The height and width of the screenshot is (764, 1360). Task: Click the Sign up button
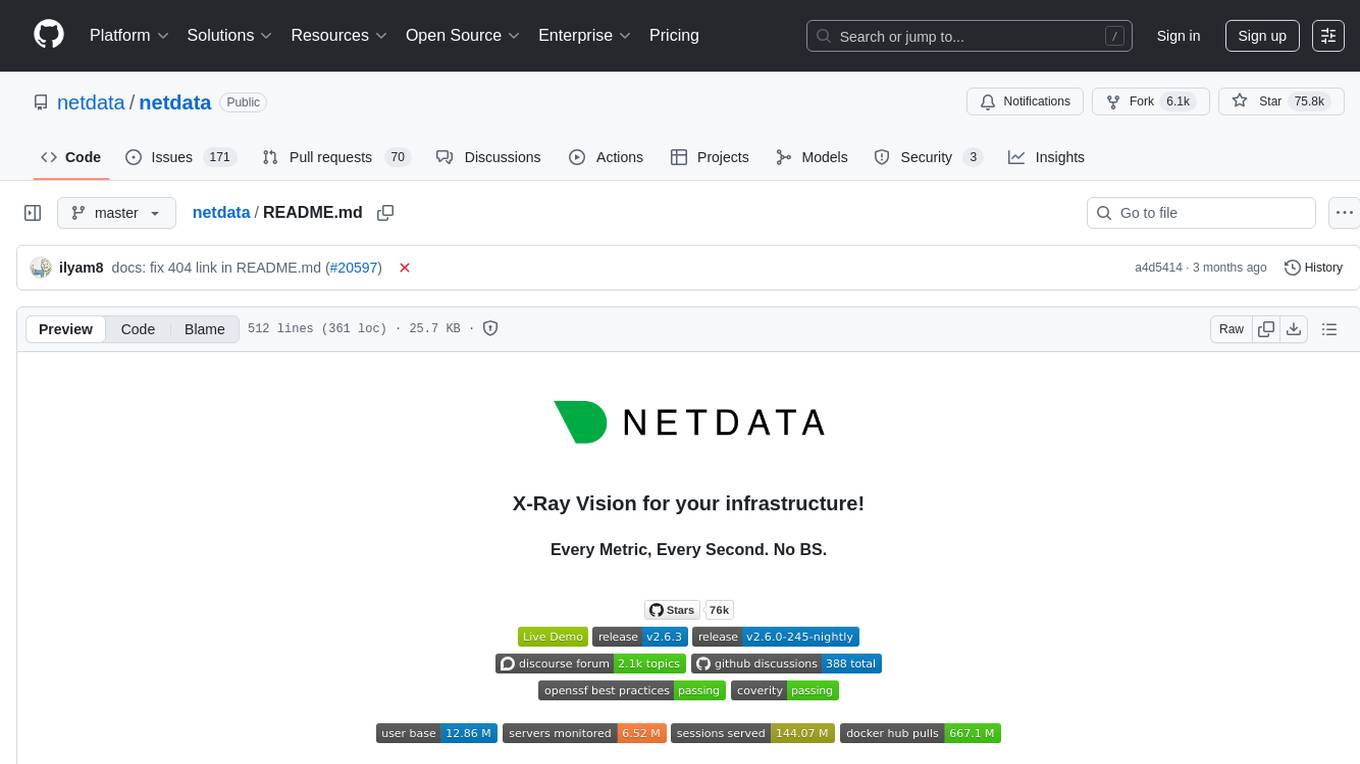coord(1262,36)
